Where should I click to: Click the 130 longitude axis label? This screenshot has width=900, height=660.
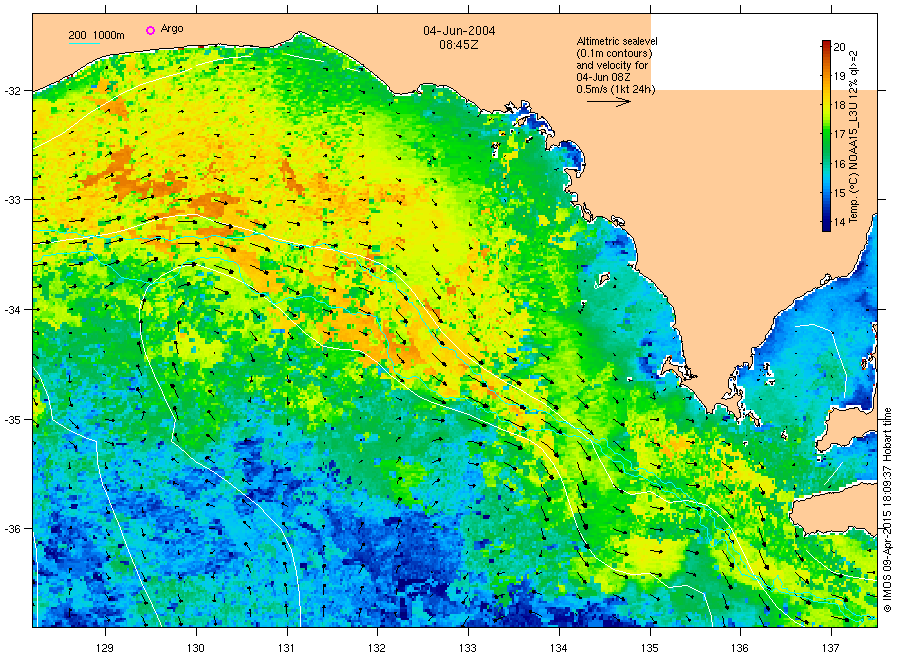[x=196, y=648]
